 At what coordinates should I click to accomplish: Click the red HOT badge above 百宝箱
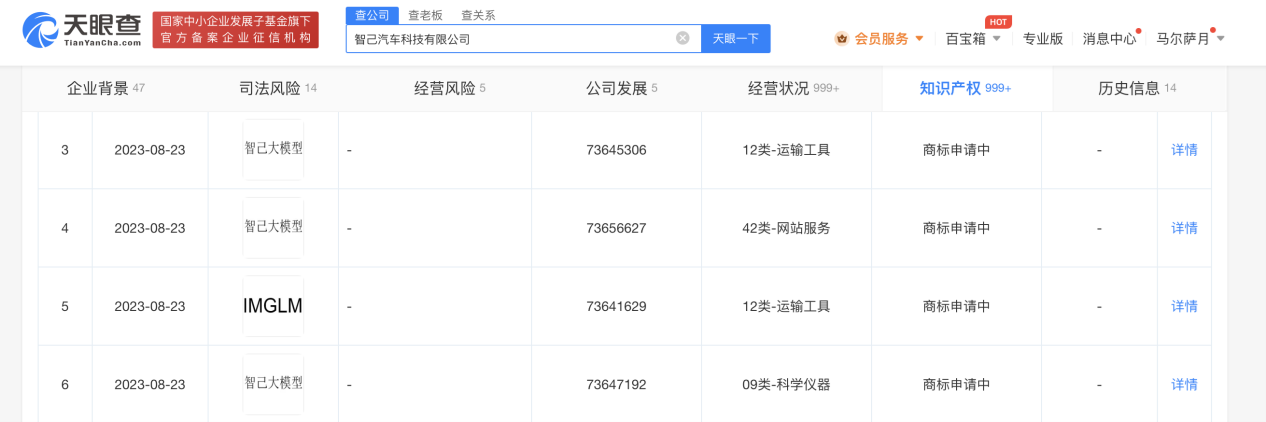pos(997,22)
